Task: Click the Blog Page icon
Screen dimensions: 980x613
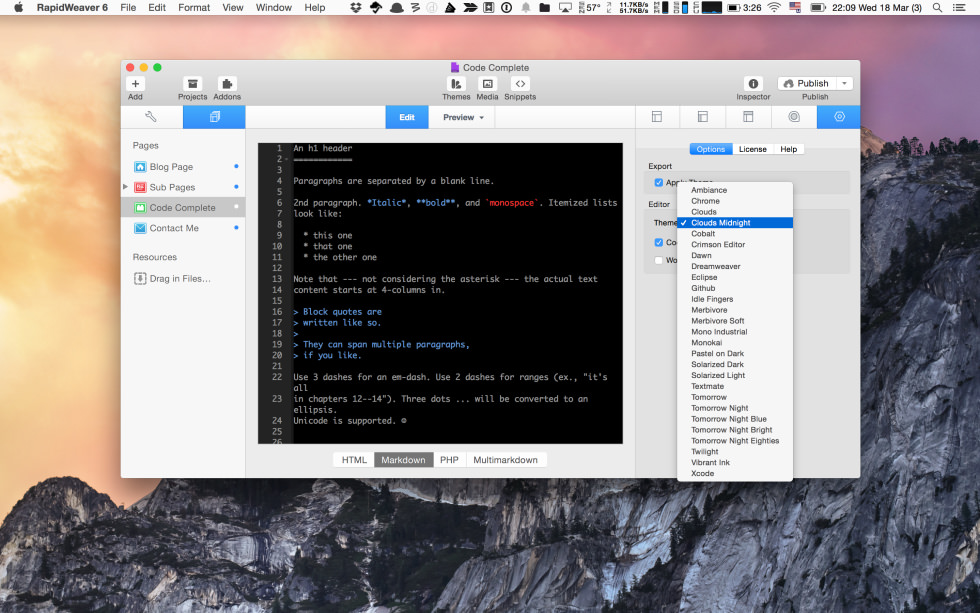Action: click(x=140, y=167)
